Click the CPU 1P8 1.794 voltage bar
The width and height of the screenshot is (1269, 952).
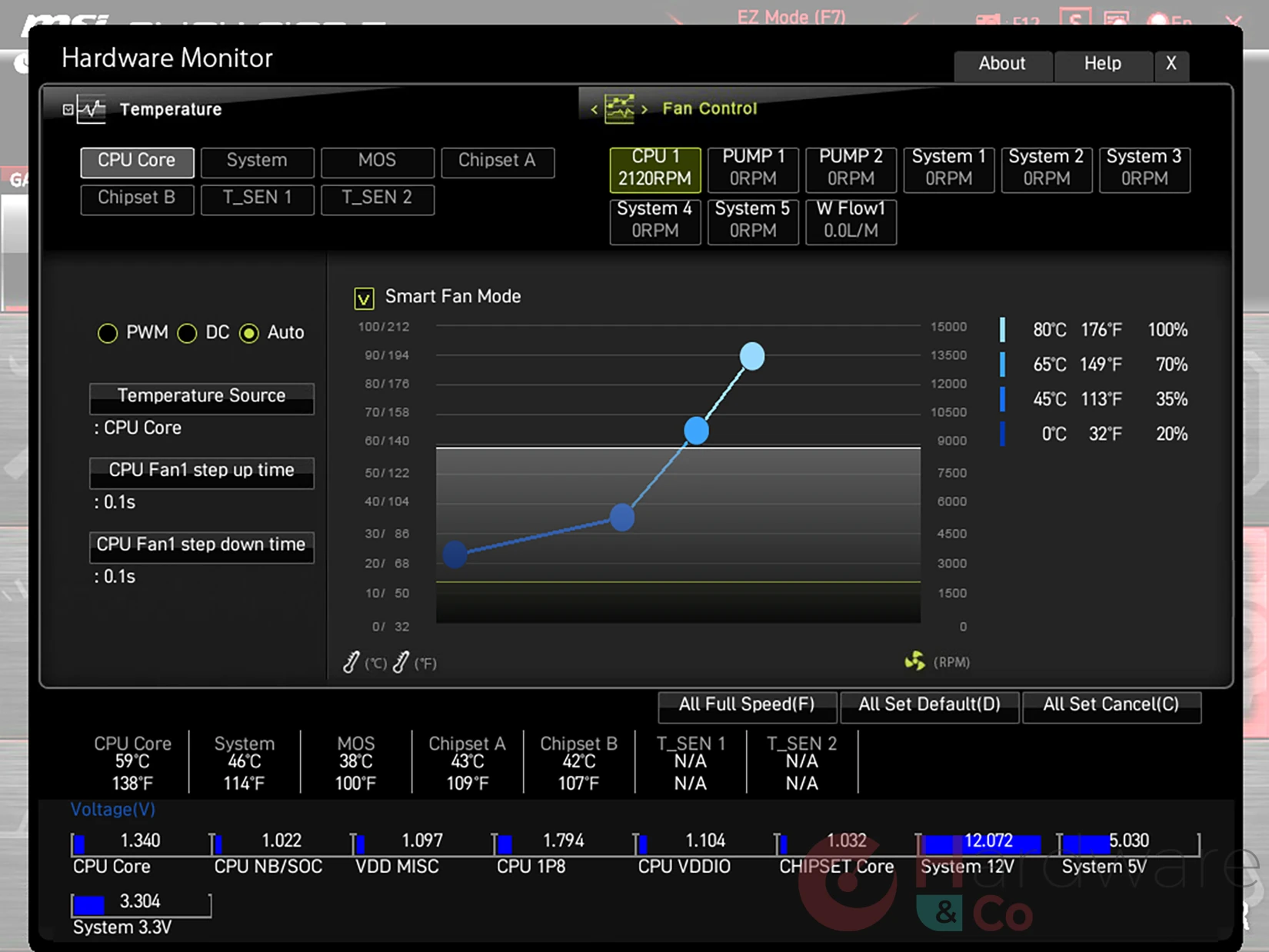[564, 844]
